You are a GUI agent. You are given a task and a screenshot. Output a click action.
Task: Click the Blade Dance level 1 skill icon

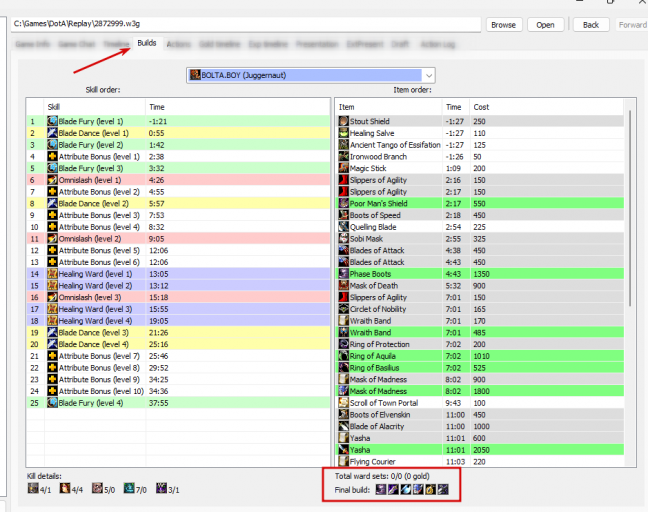coord(52,133)
